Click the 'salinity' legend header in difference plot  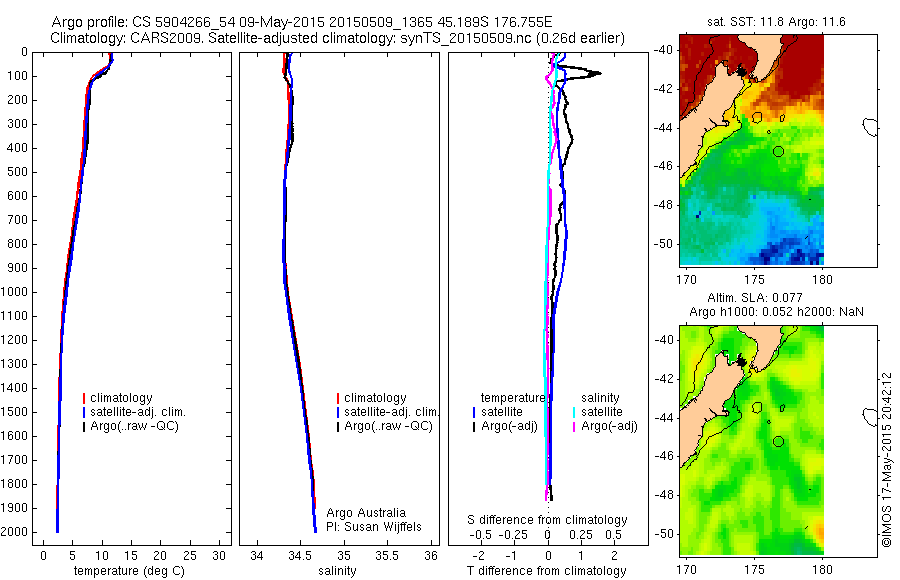tap(600, 398)
